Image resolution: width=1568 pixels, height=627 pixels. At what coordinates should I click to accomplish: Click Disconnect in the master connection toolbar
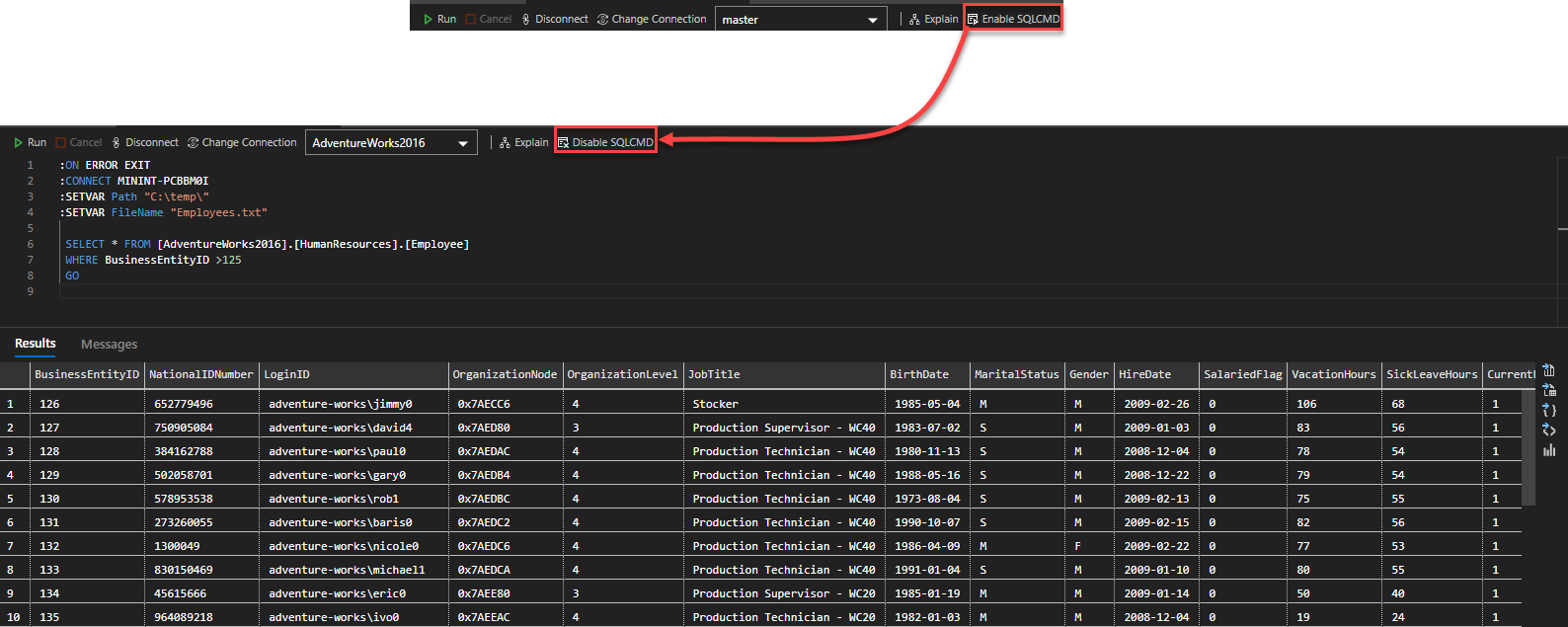[555, 19]
